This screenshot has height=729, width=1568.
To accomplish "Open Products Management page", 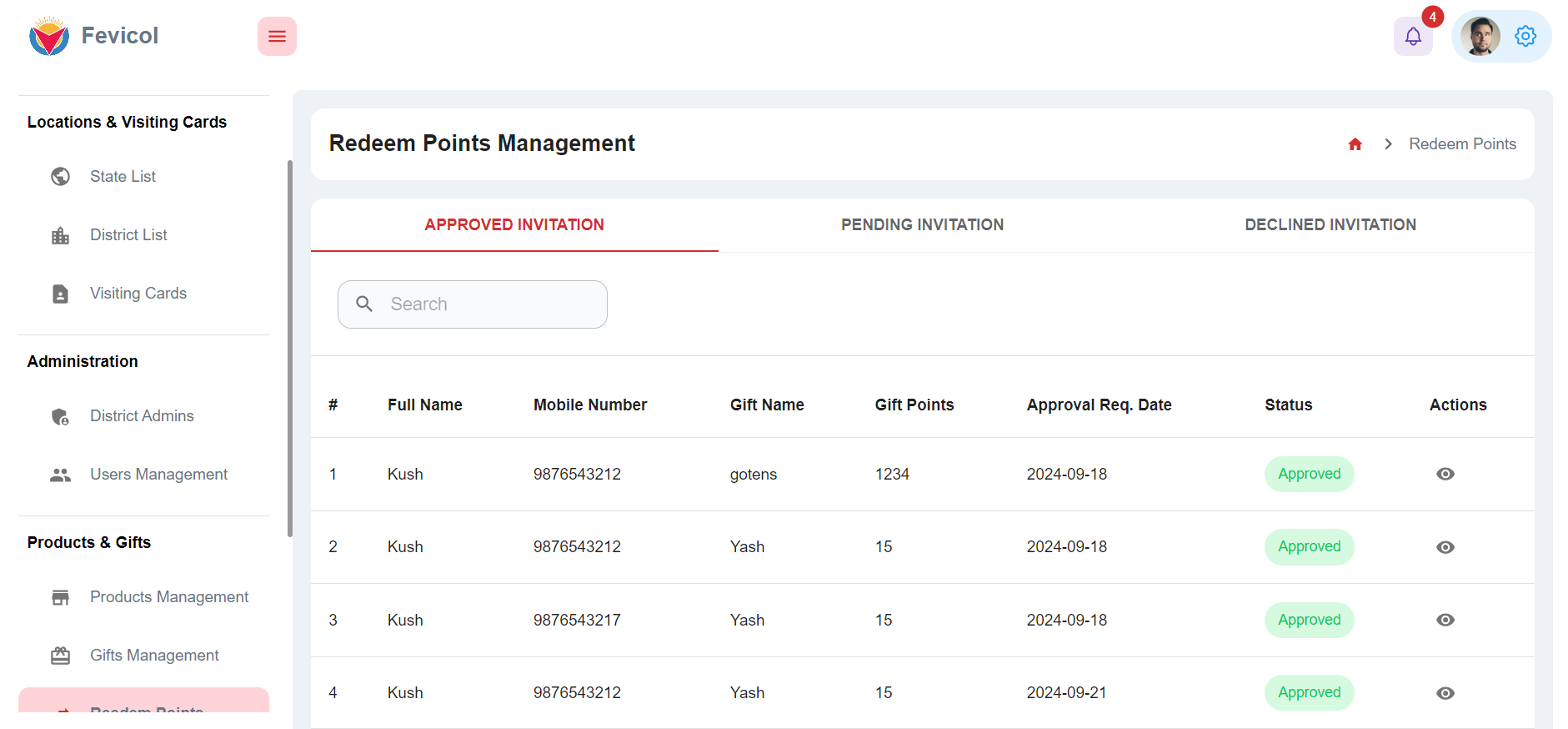I will [168, 597].
